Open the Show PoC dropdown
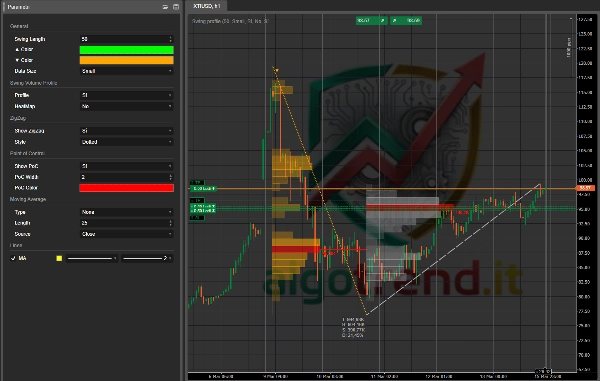Screen dimensions: 600x381 coord(127,166)
